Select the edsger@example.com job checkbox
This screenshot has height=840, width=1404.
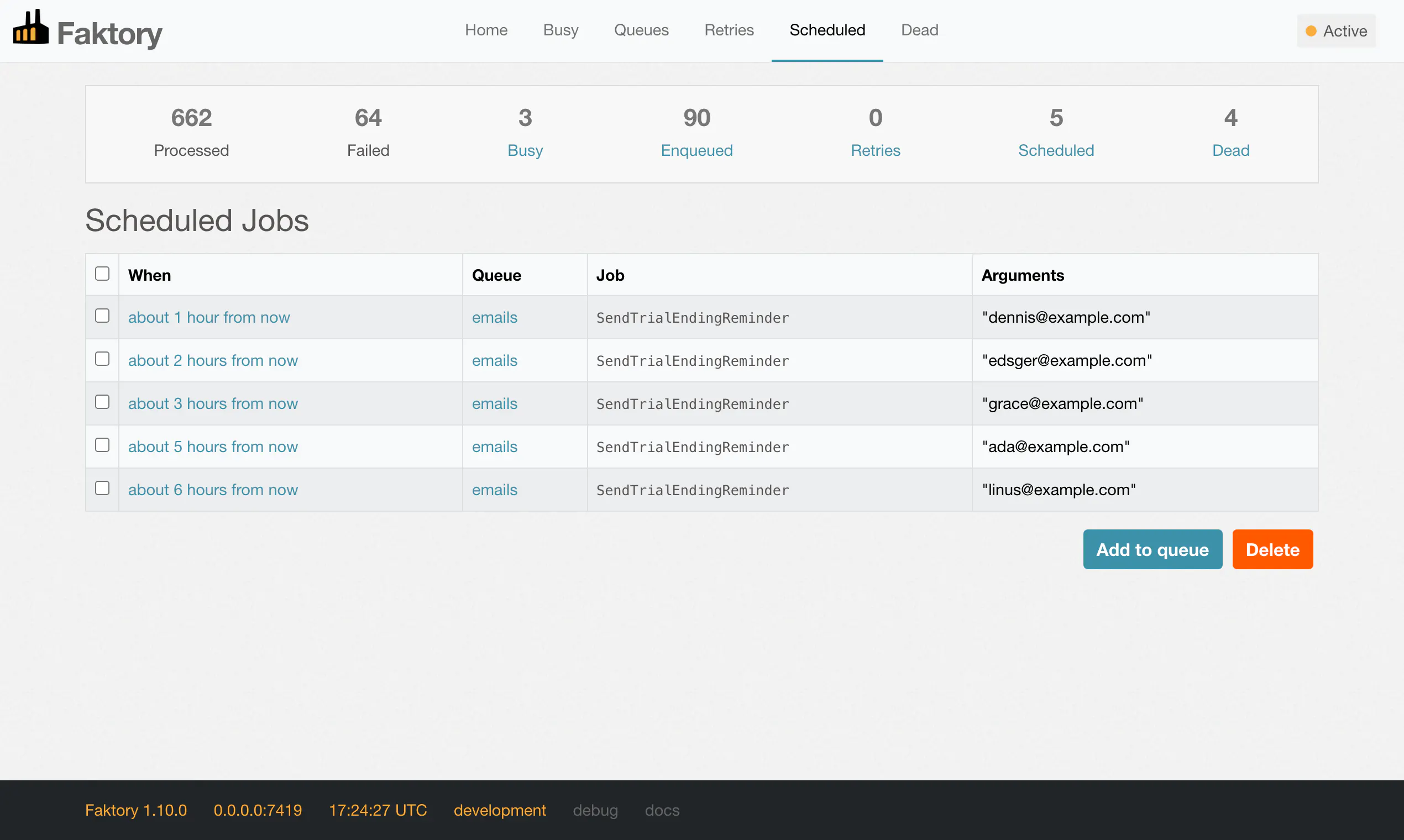coord(102,359)
